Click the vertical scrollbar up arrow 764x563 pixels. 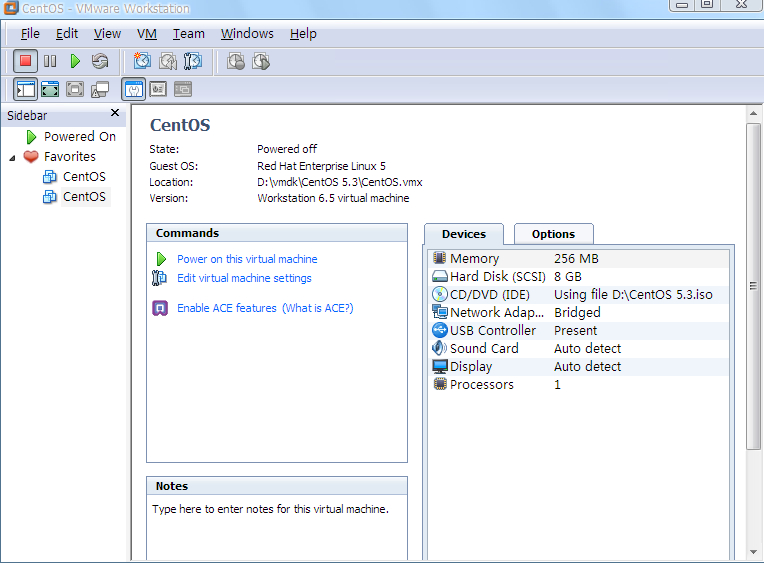753,113
